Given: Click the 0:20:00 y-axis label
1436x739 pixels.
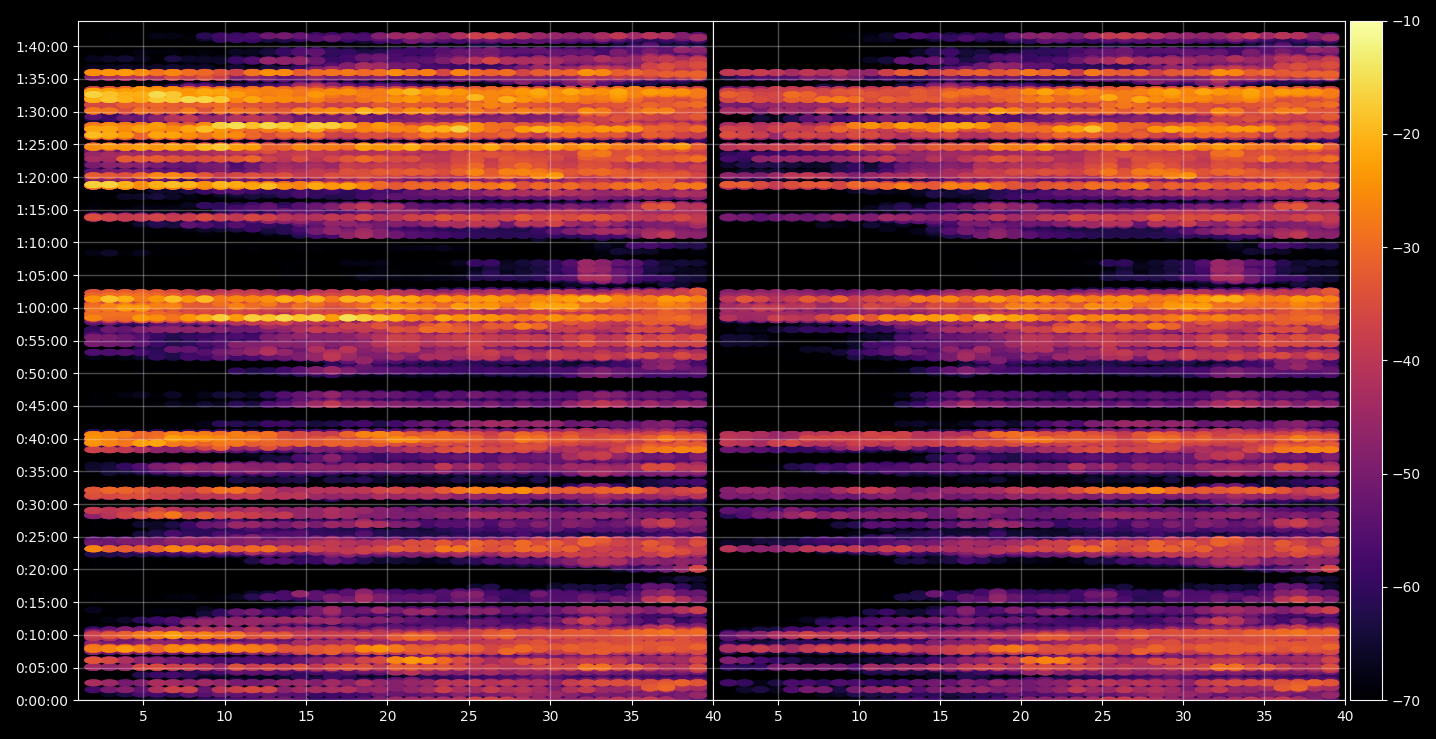Looking at the screenshot, I should tap(42, 570).
